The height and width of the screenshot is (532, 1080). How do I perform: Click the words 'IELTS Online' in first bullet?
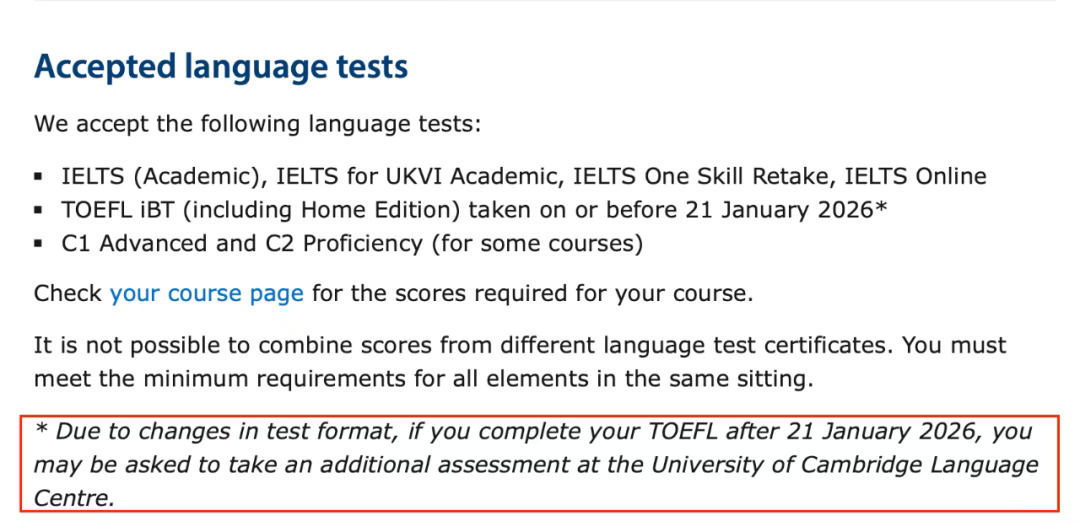click(x=915, y=177)
